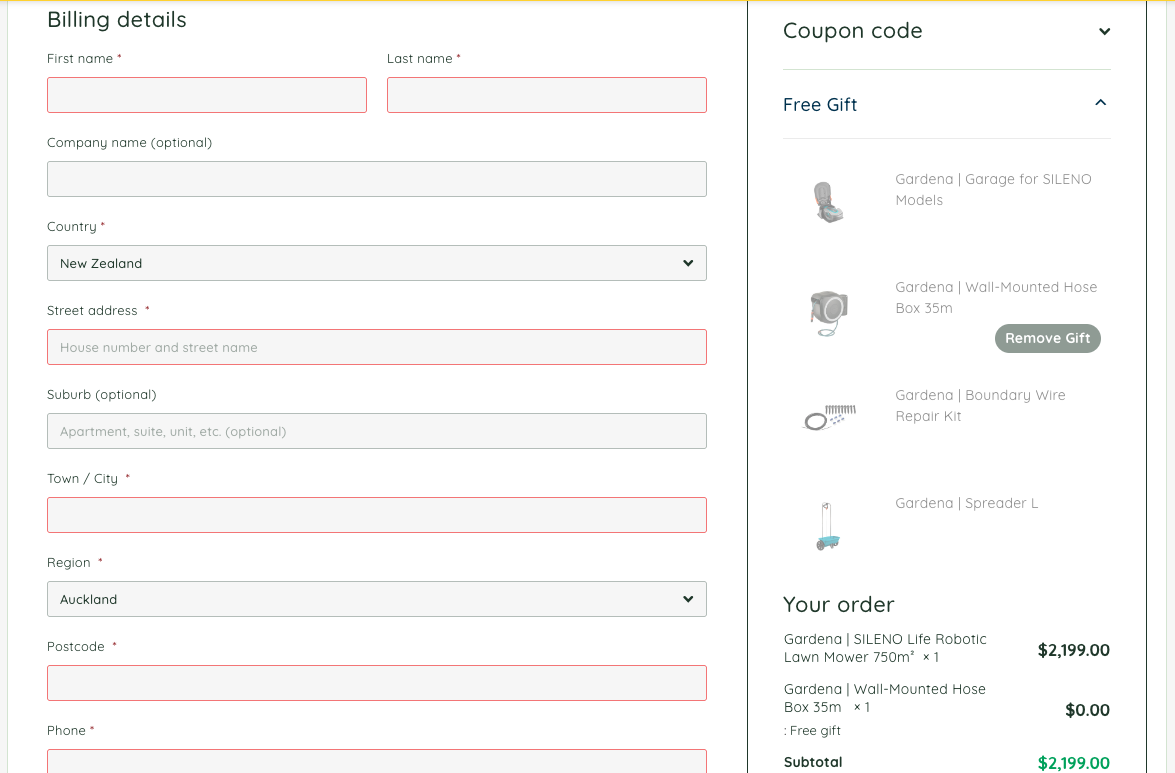Open the Region dropdown showing Auckland

coord(376,599)
